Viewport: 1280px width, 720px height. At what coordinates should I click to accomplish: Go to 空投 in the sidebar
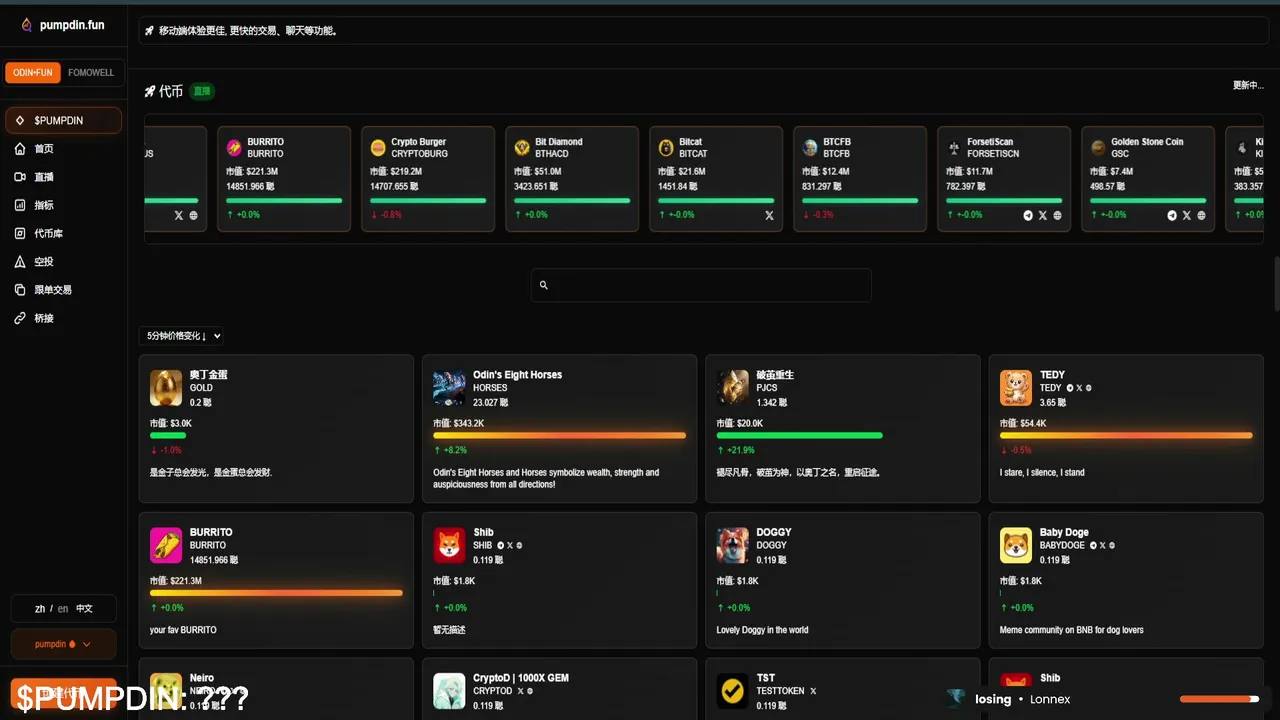(44, 261)
